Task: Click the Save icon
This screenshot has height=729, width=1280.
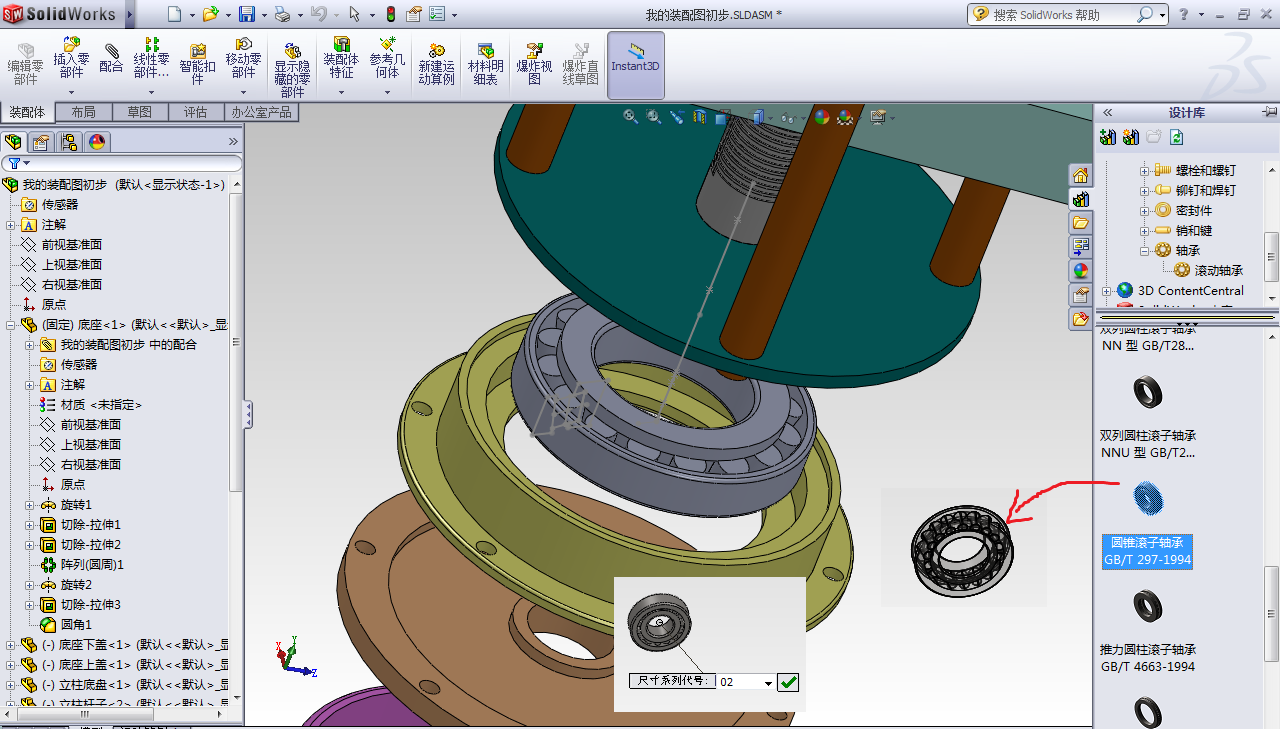Action: pyautogui.click(x=247, y=14)
